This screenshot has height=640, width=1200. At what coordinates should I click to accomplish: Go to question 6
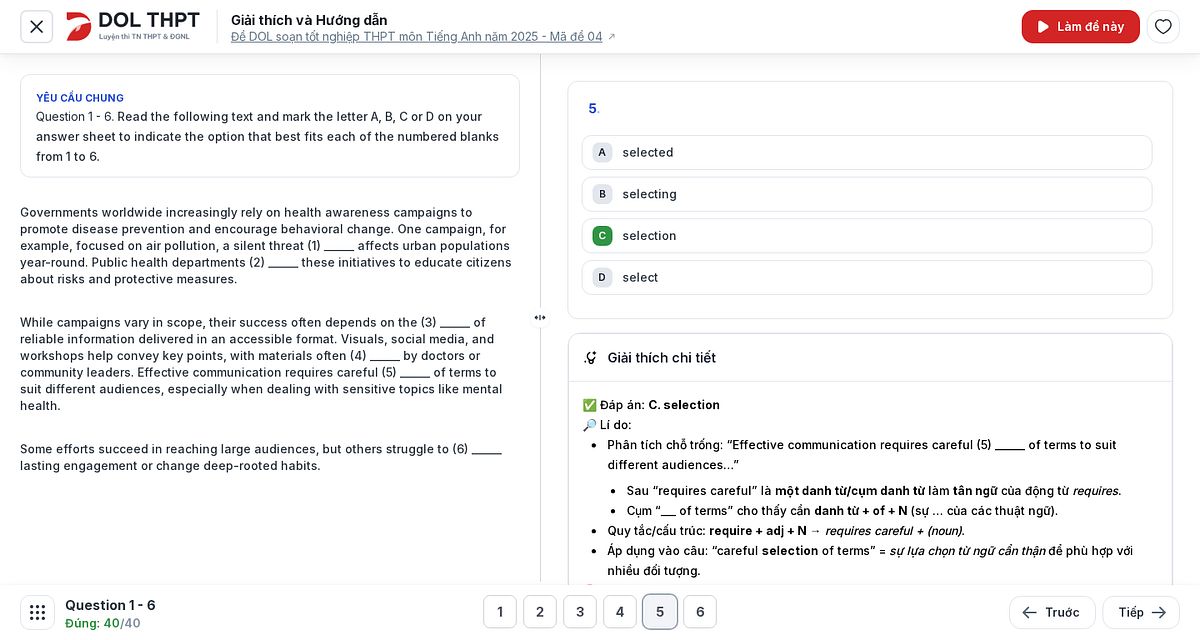coord(700,612)
